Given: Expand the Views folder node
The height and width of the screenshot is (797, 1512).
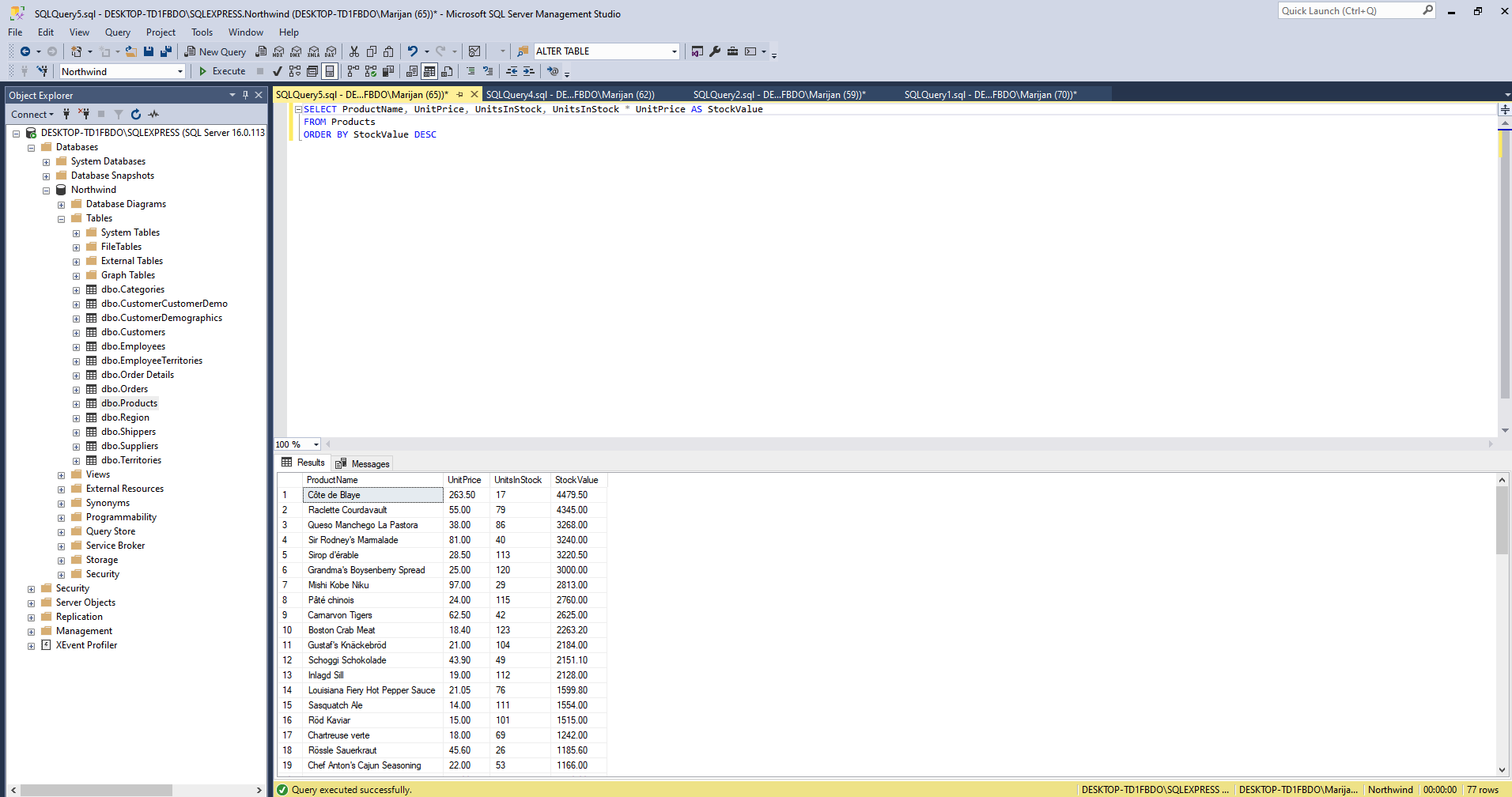Looking at the screenshot, I should click(x=61, y=474).
